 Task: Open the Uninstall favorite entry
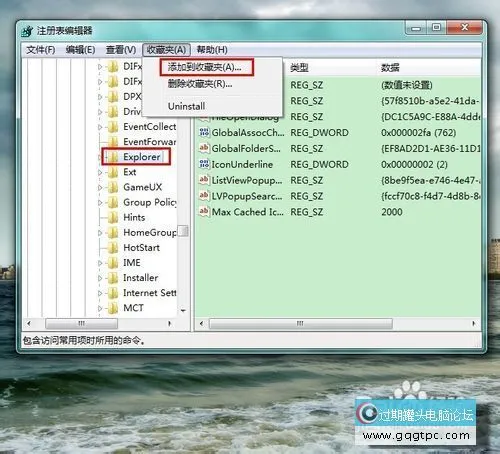[186, 106]
